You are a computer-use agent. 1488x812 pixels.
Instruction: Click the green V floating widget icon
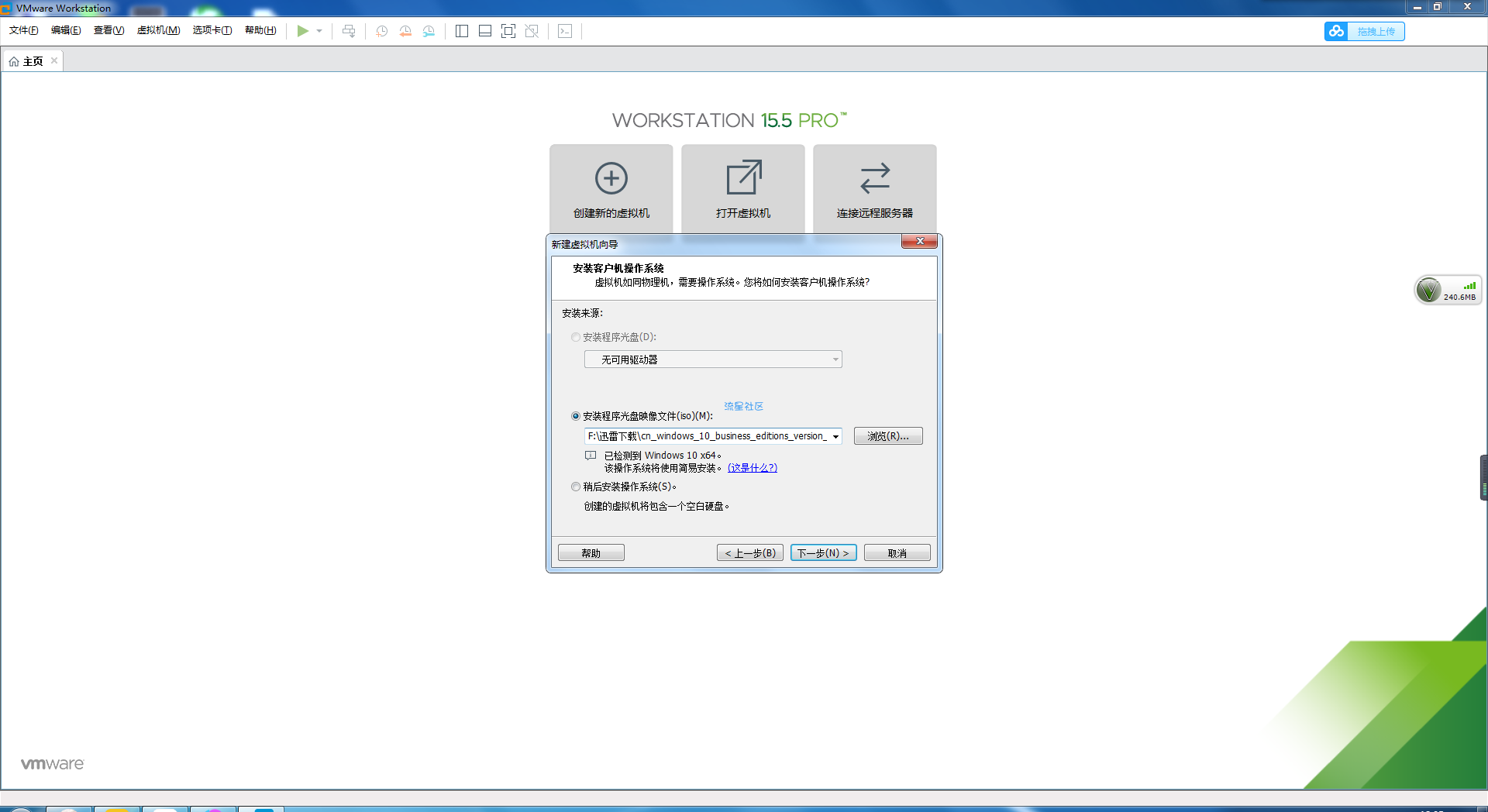point(1428,291)
